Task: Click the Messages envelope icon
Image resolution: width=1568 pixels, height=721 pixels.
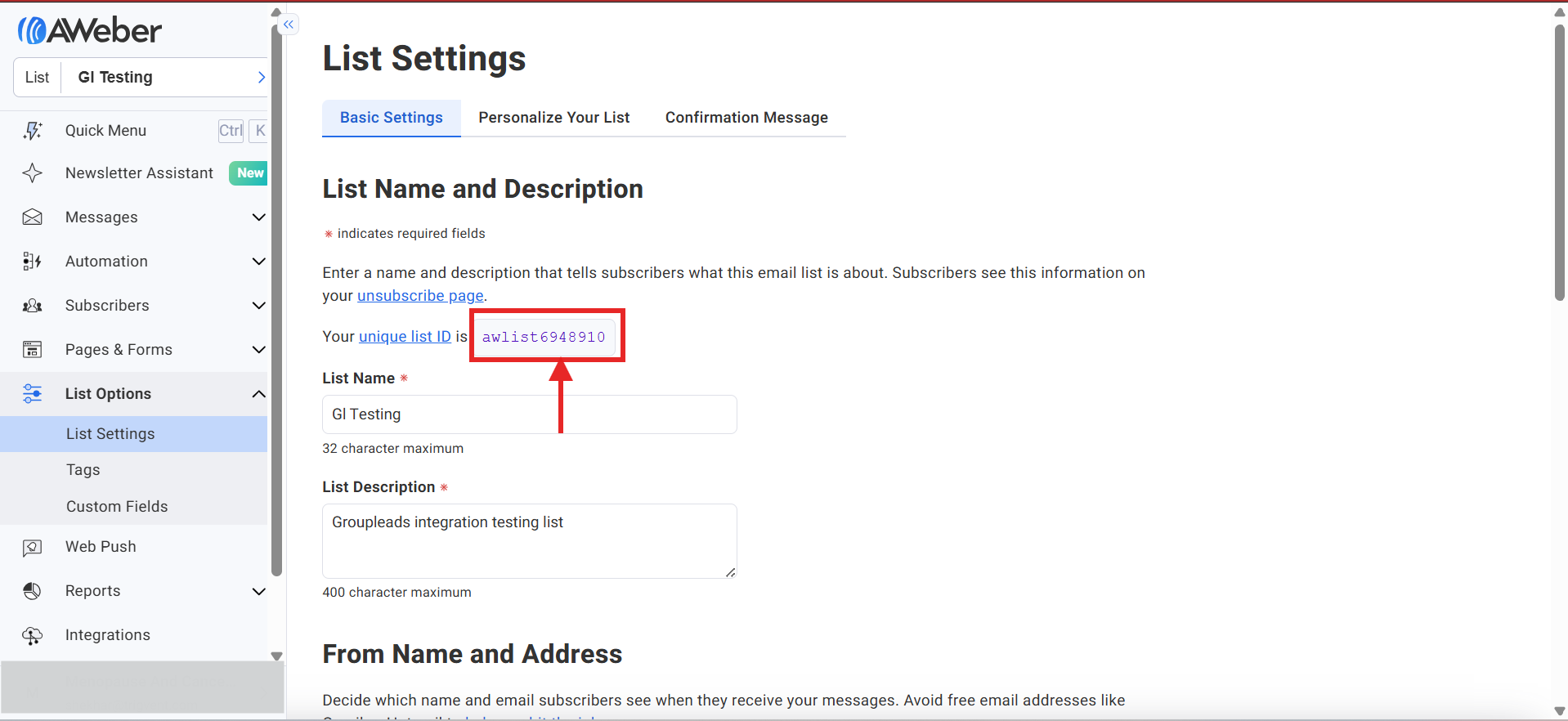Action: pyautogui.click(x=33, y=217)
